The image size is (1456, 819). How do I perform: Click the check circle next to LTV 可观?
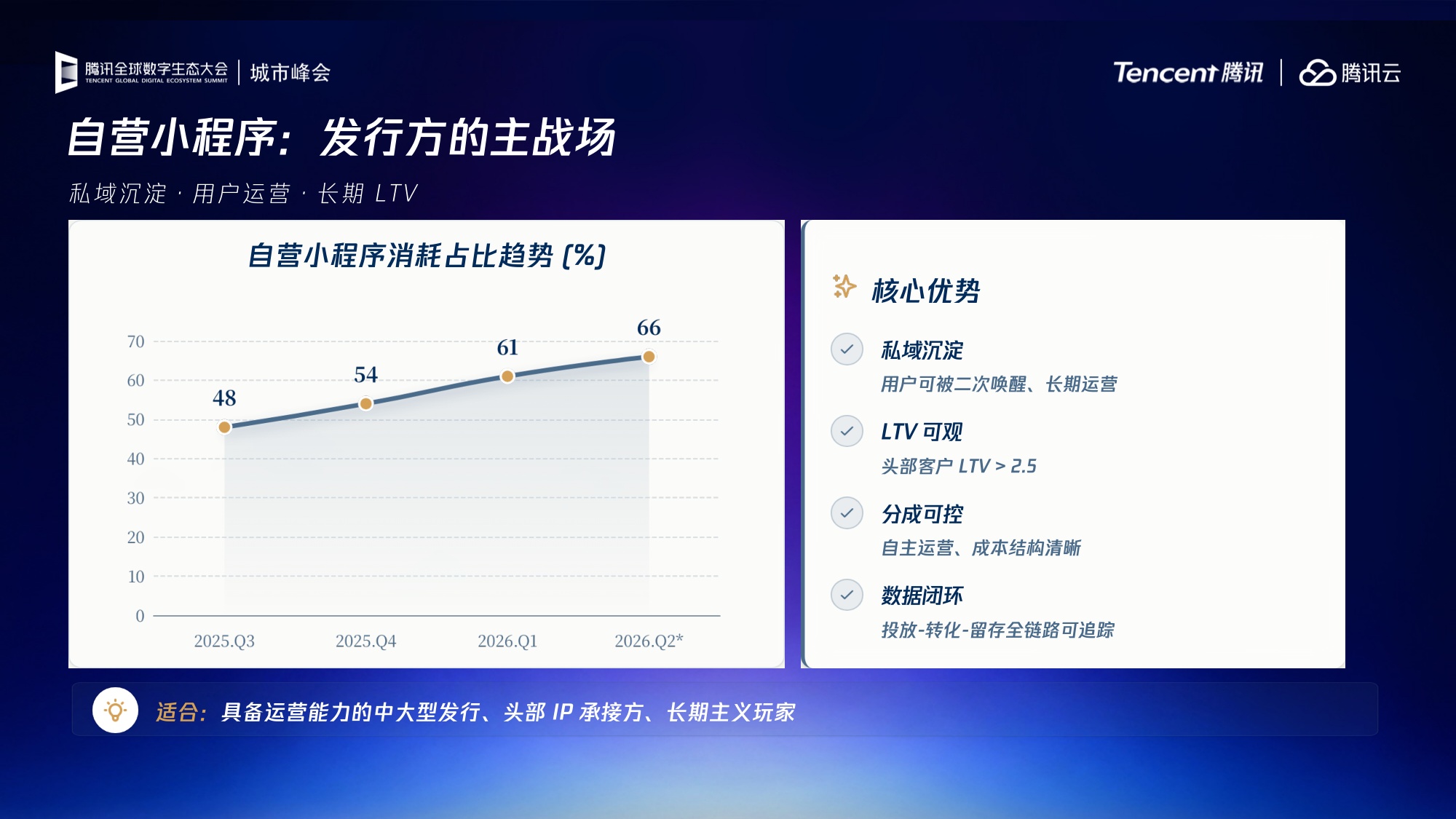[847, 431]
